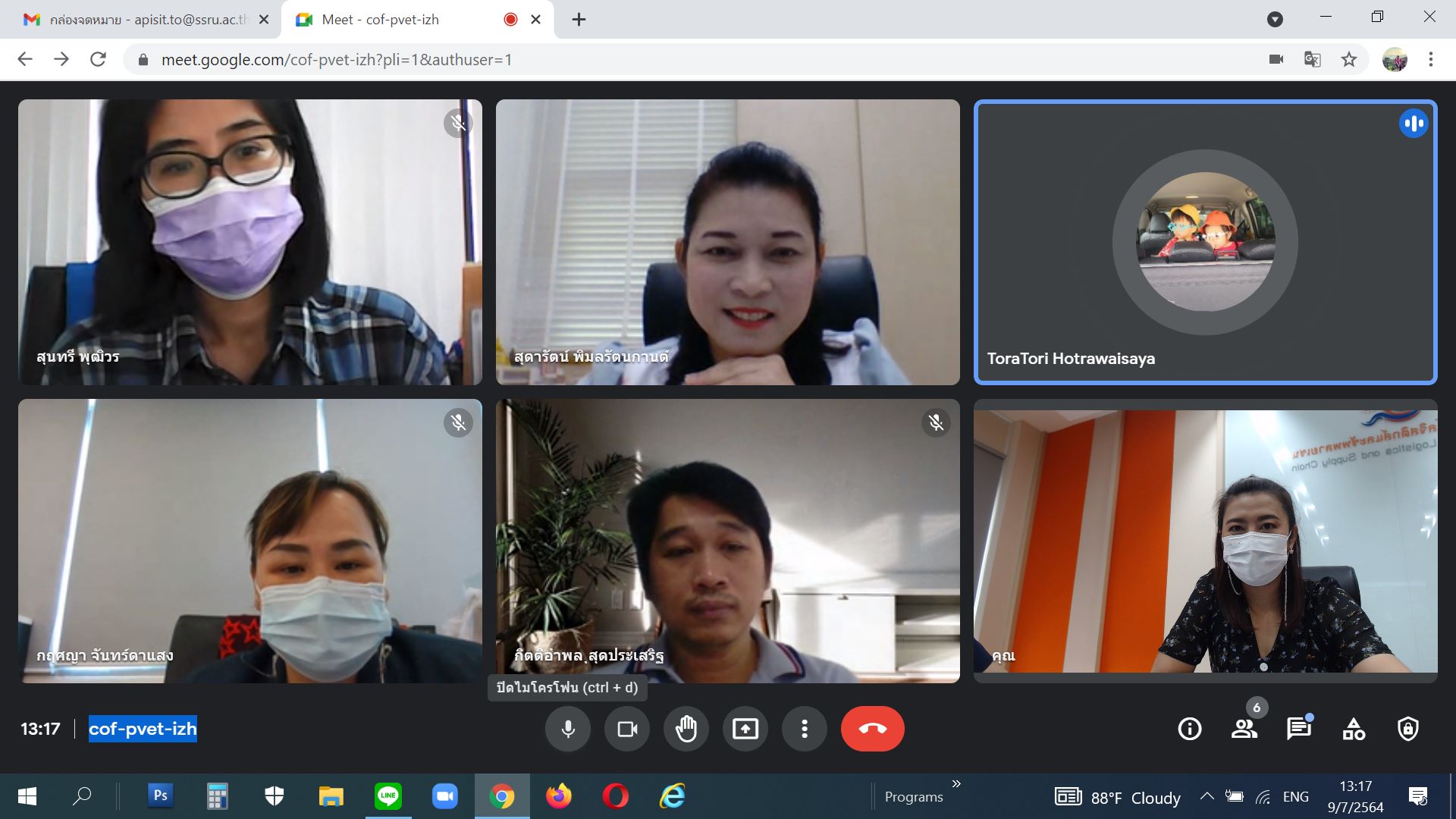1456x819 pixels.
Task: Bookmark this page with star icon
Action: click(1348, 59)
